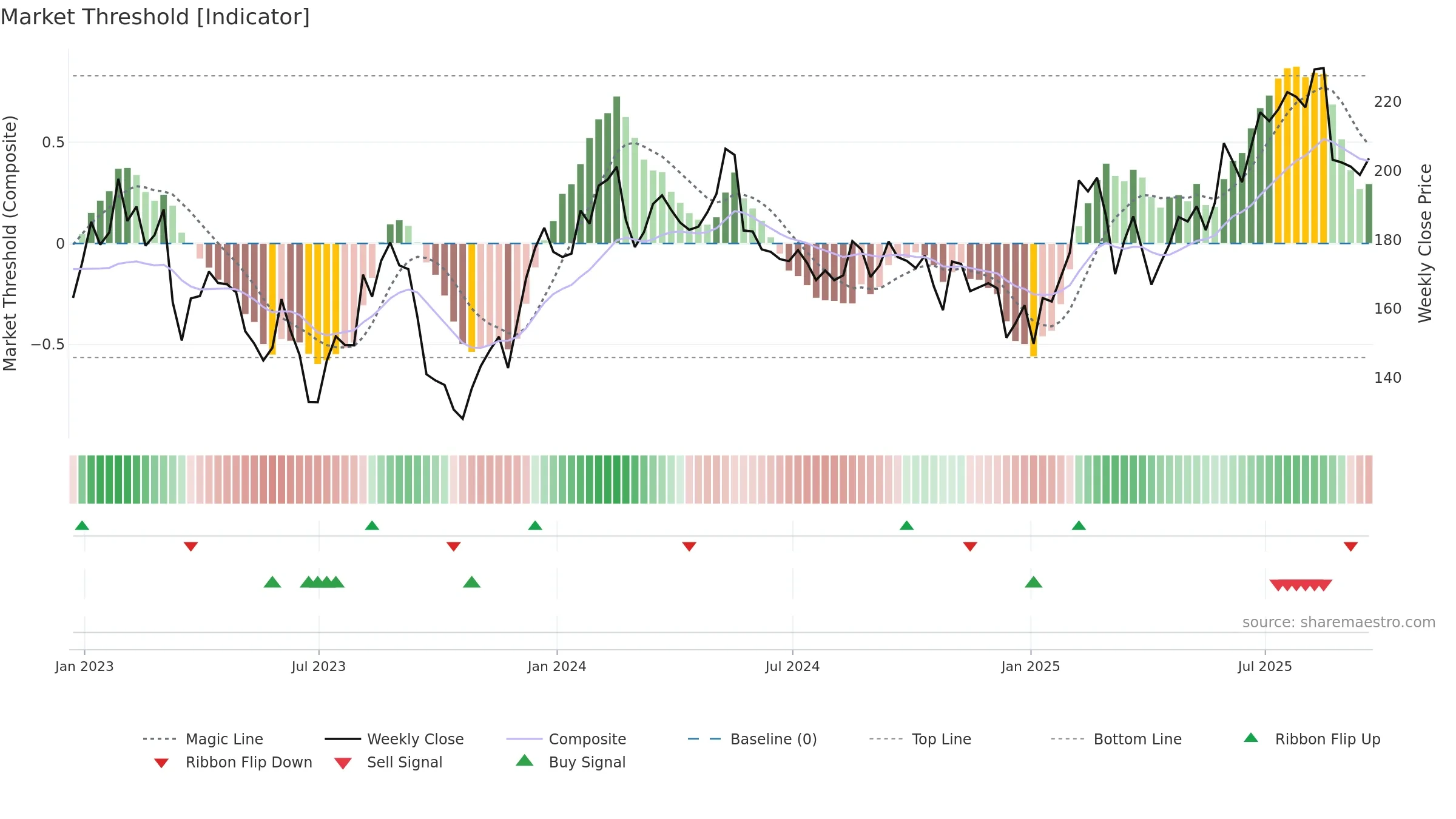1456x819 pixels.
Task: Click the Ribbon Flip Up marker in February 2025
Action: coord(1079,525)
